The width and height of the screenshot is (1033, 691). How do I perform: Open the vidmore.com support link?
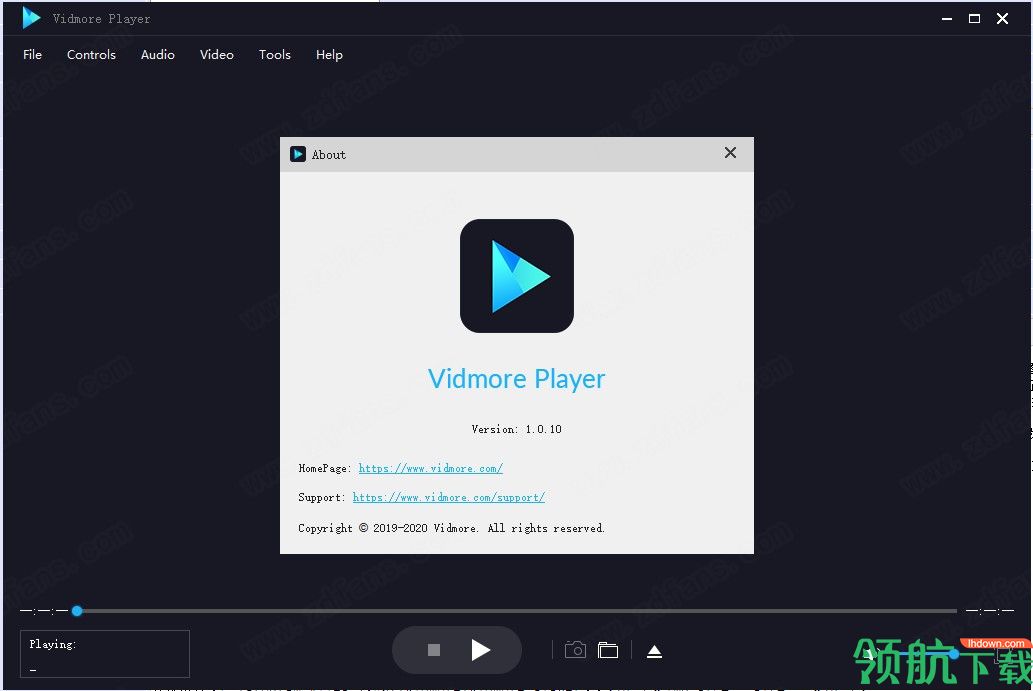[x=449, y=497]
